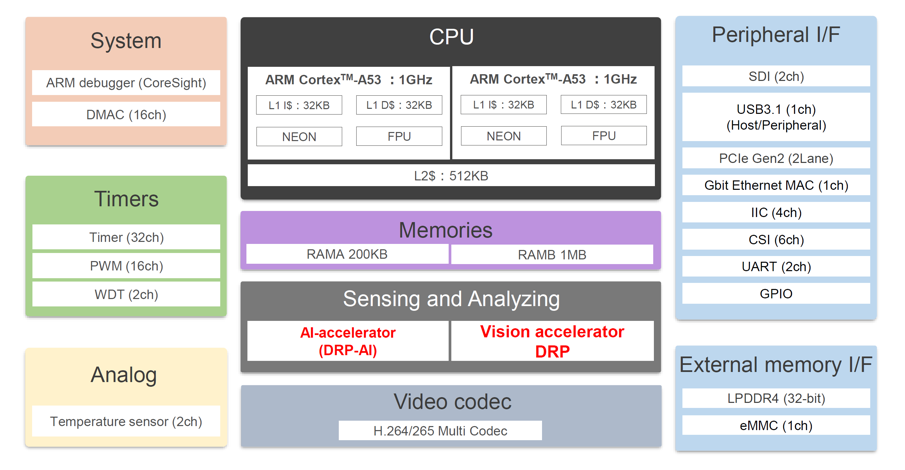Click the RAMB 1MB memory block
905x470 pixels.
coord(552,255)
